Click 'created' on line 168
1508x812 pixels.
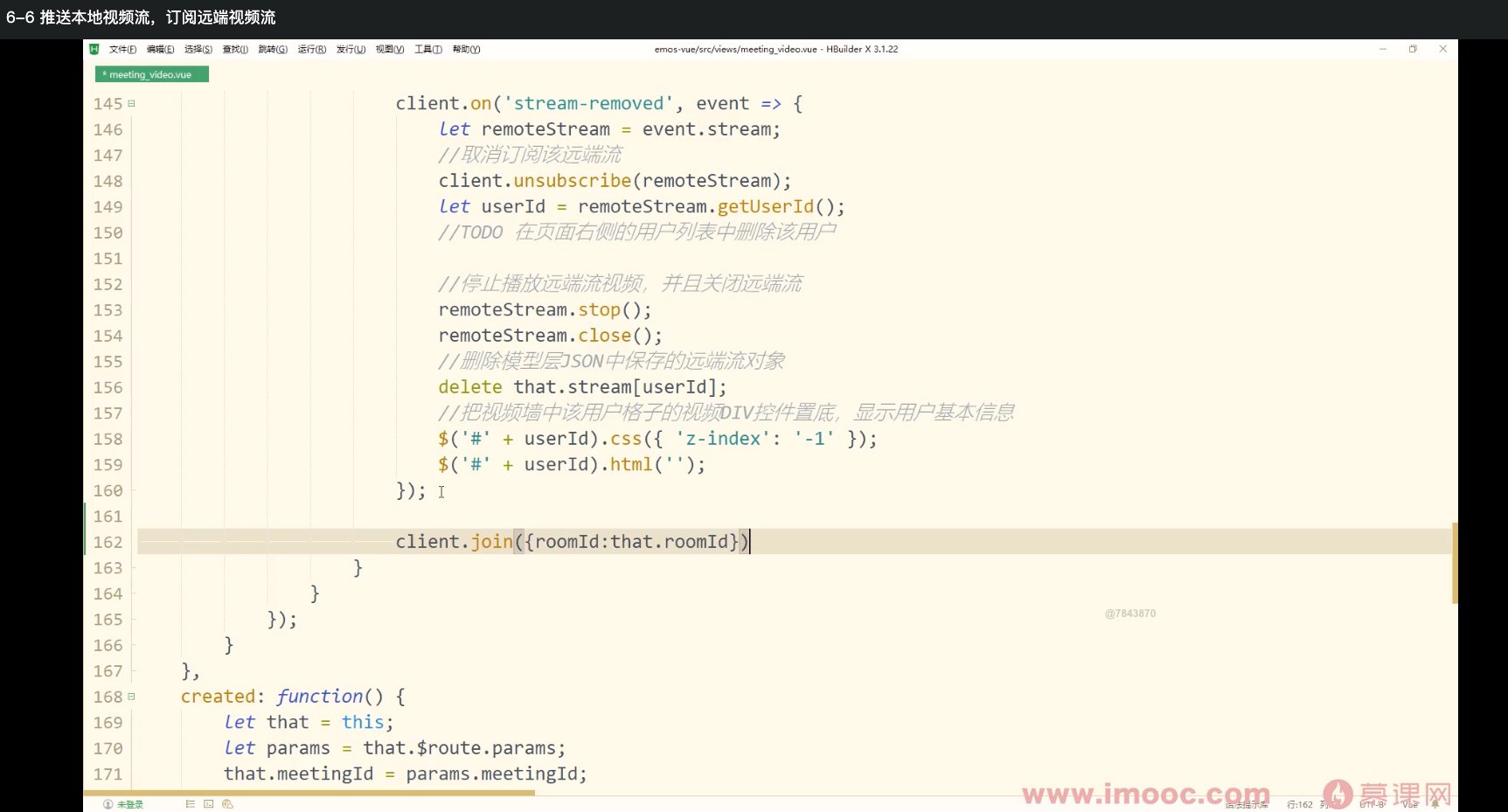pyautogui.click(x=219, y=697)
